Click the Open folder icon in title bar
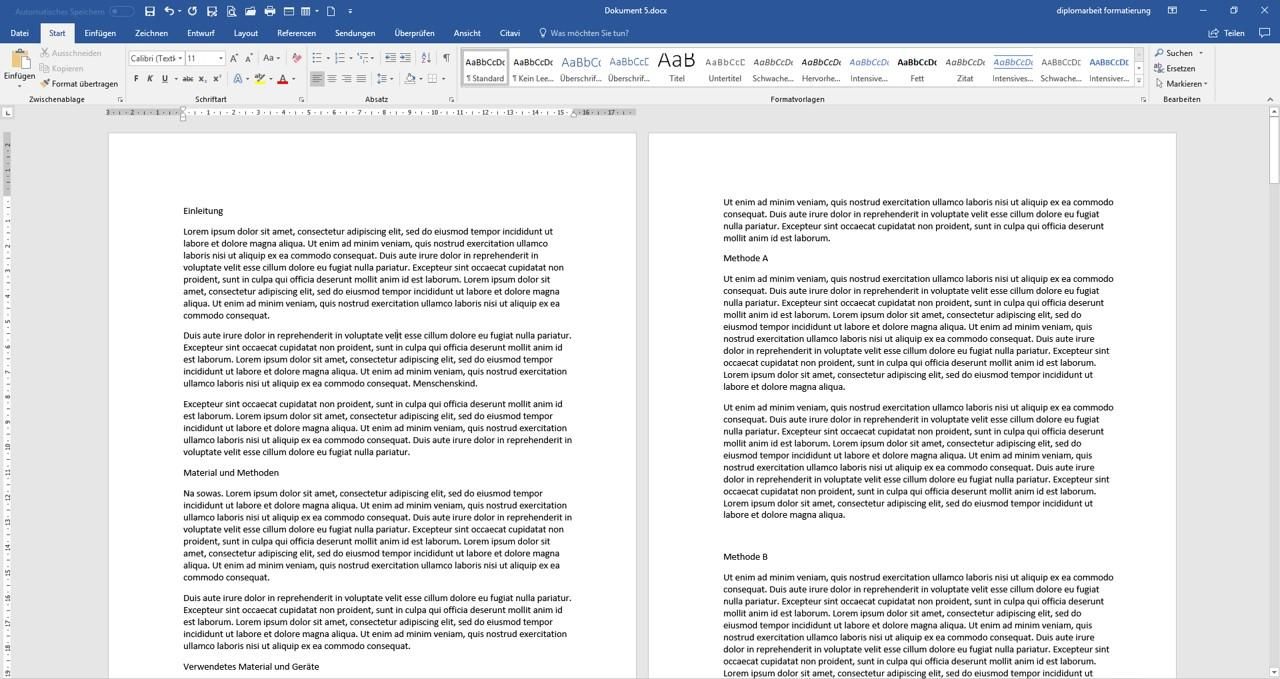1280x679 pixels. click(250, 11)
